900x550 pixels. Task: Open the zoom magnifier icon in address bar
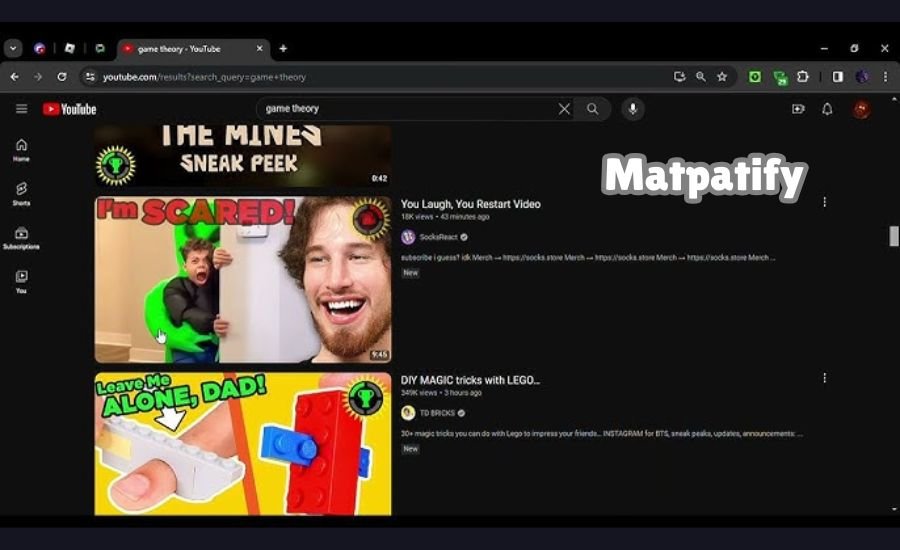701,76
